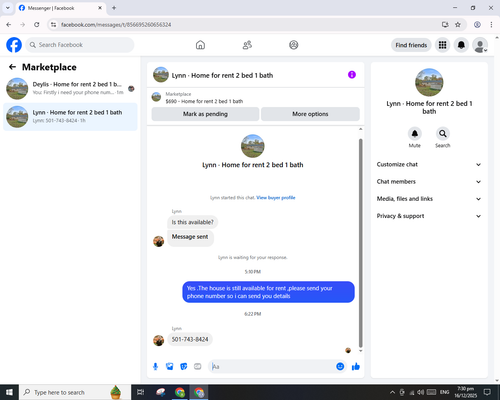Open the Windows notification center icon
This screenshot has height=400, width=500.
pos(487,392)
